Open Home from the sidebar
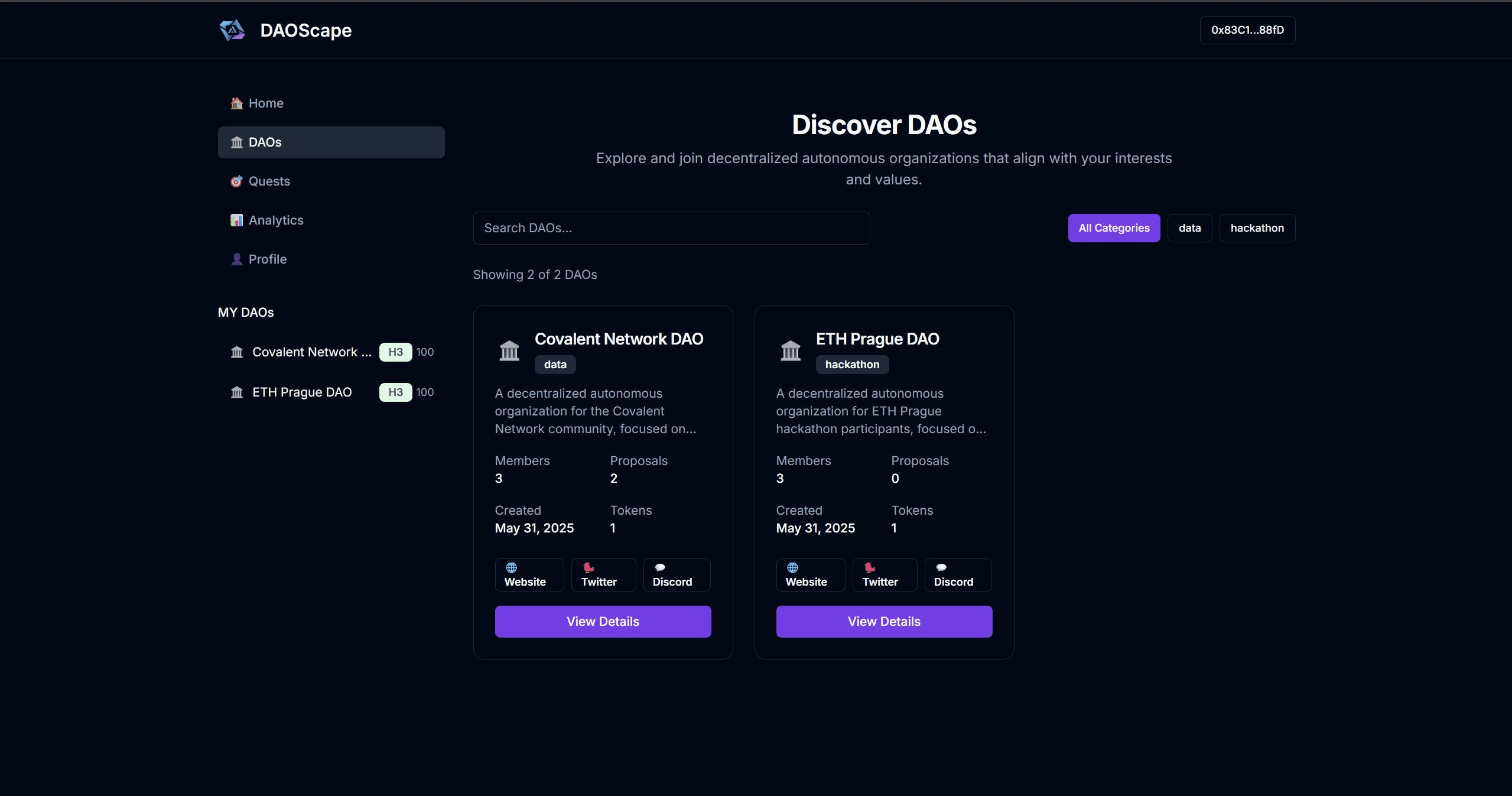1512x796 pixels. pyautogui.click(x=266, y=103)
